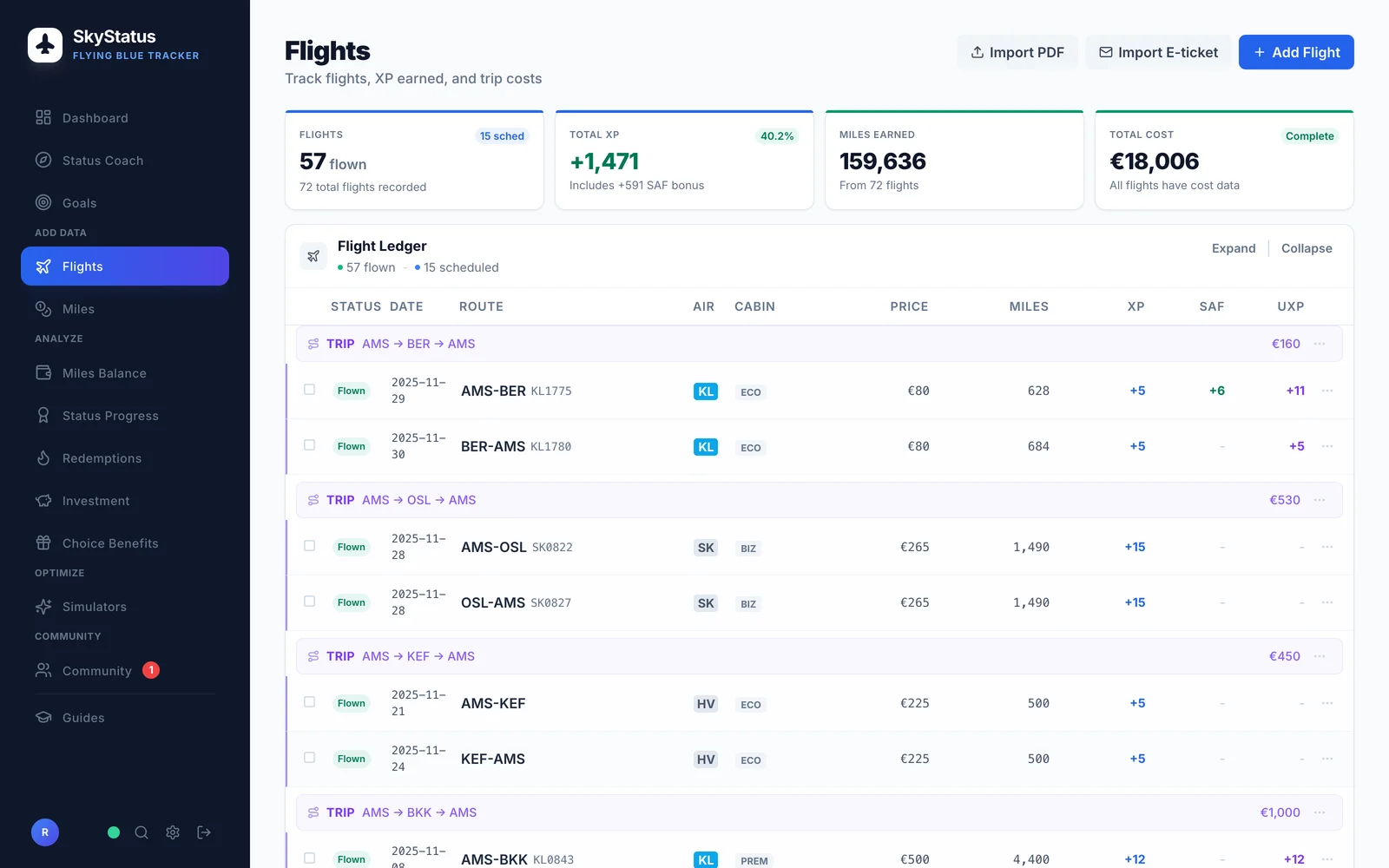The width and height of the screenshot is (1389, 868).
Task: Toggle the AMS → KEF → AMS trip header
Action: [x=820, y=656]
